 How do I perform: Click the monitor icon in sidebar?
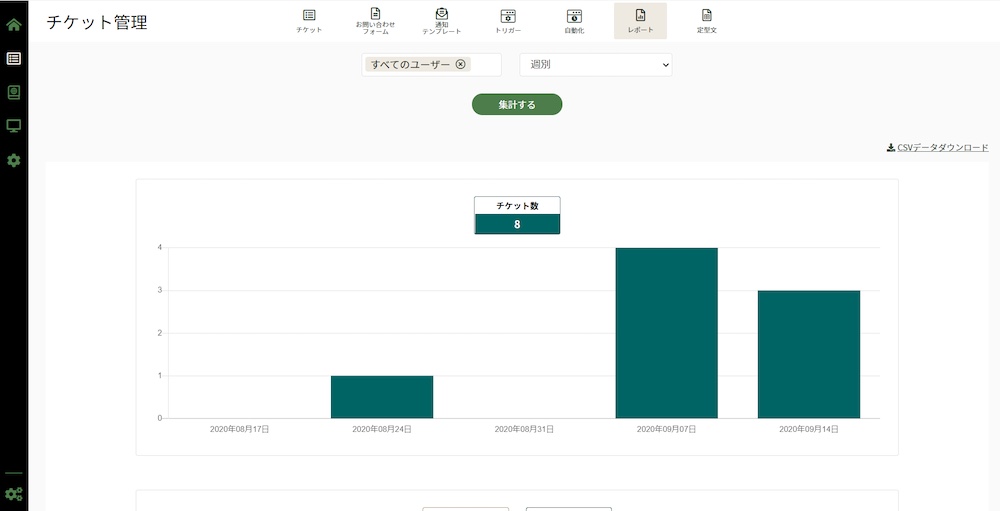coord(14,126)
